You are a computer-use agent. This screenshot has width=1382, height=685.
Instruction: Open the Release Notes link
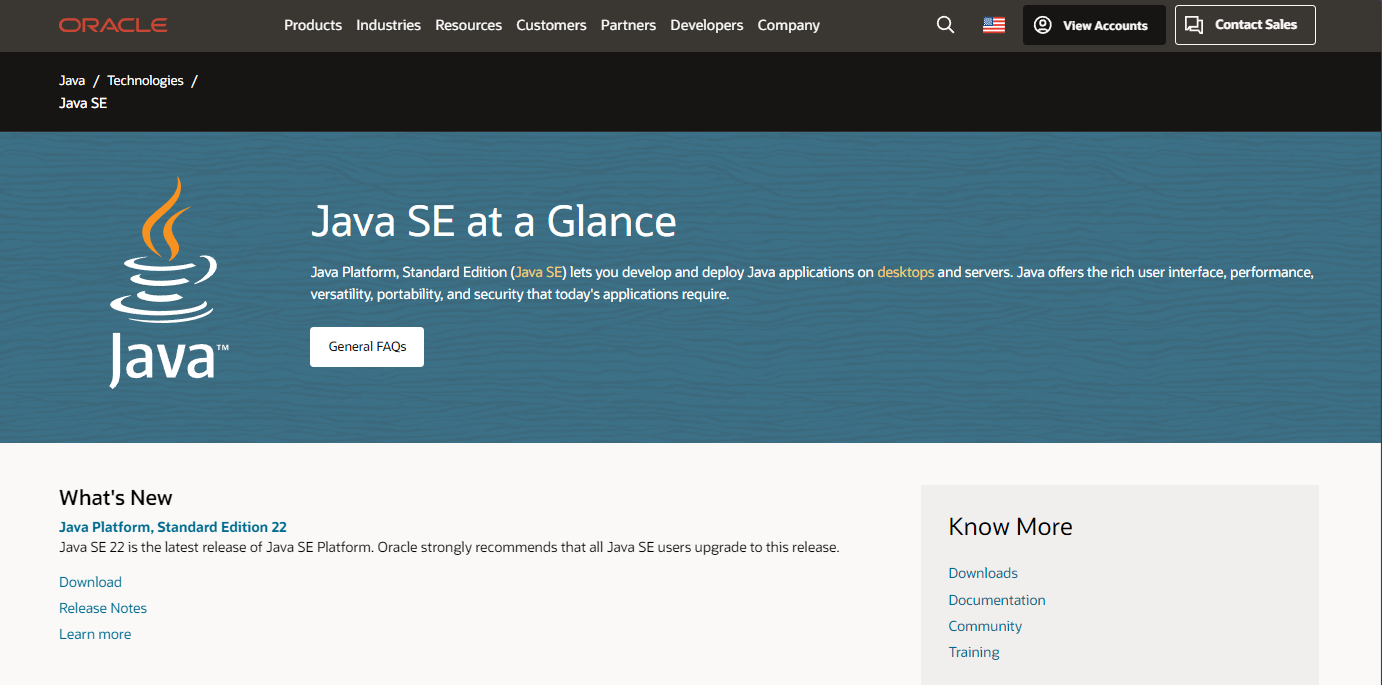(103, 608)
